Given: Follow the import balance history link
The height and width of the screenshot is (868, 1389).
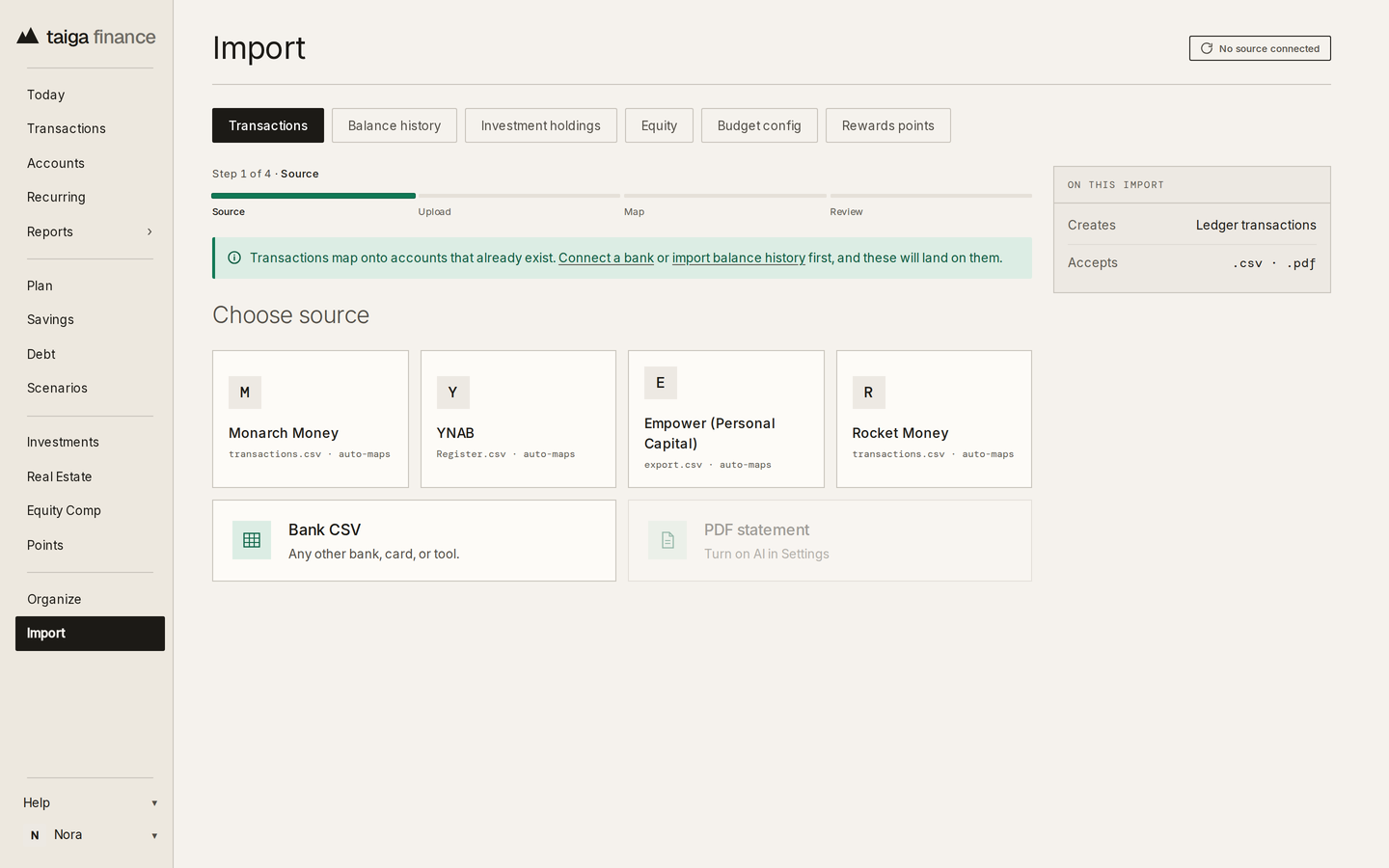Looking at the screenshot, I should point(739,258).
